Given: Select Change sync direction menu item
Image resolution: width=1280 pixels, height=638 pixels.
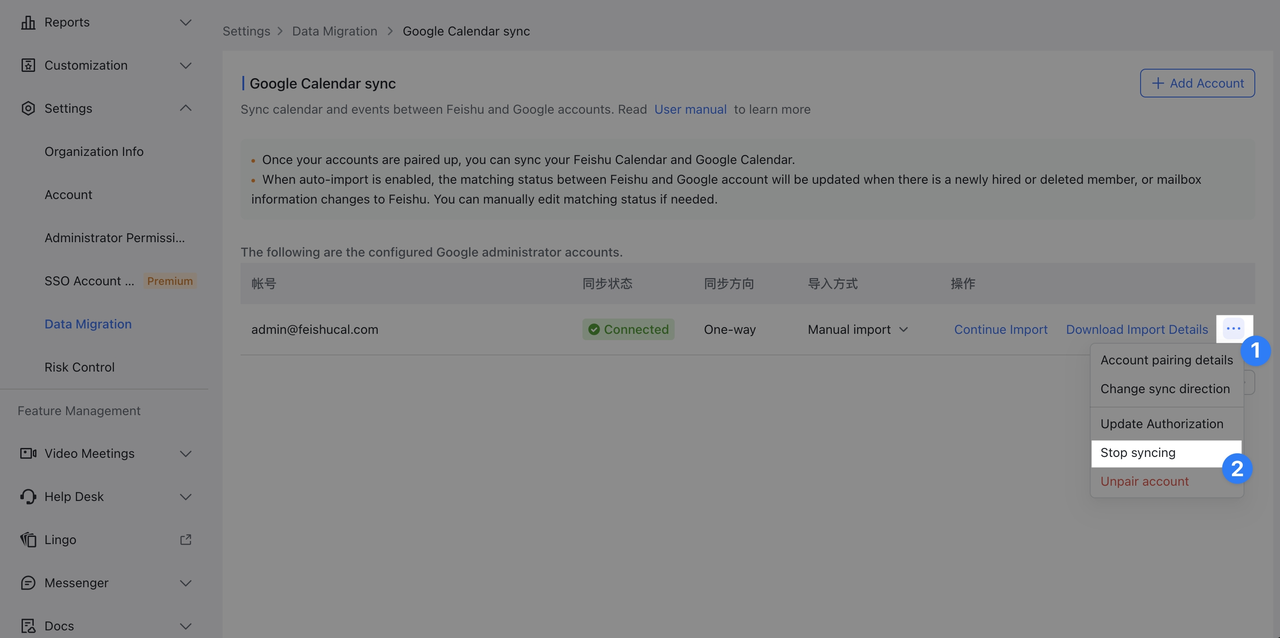Looking at the screenshot, I should pos(1165,389).
